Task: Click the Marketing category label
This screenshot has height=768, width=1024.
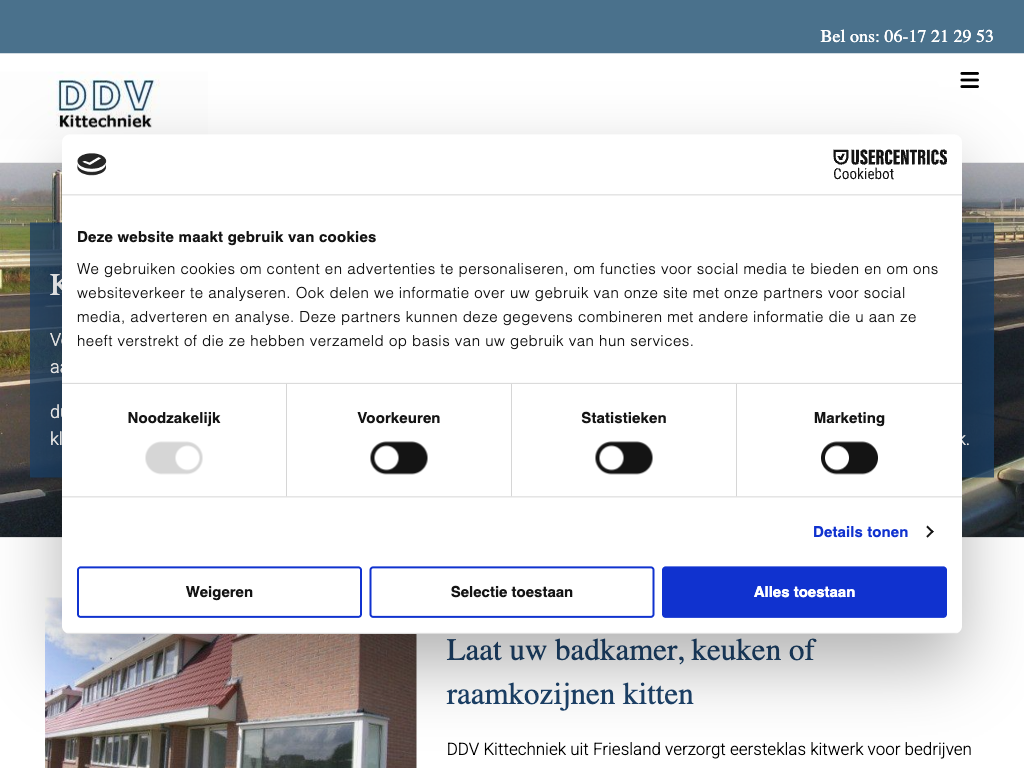Action: coord(849,418)
